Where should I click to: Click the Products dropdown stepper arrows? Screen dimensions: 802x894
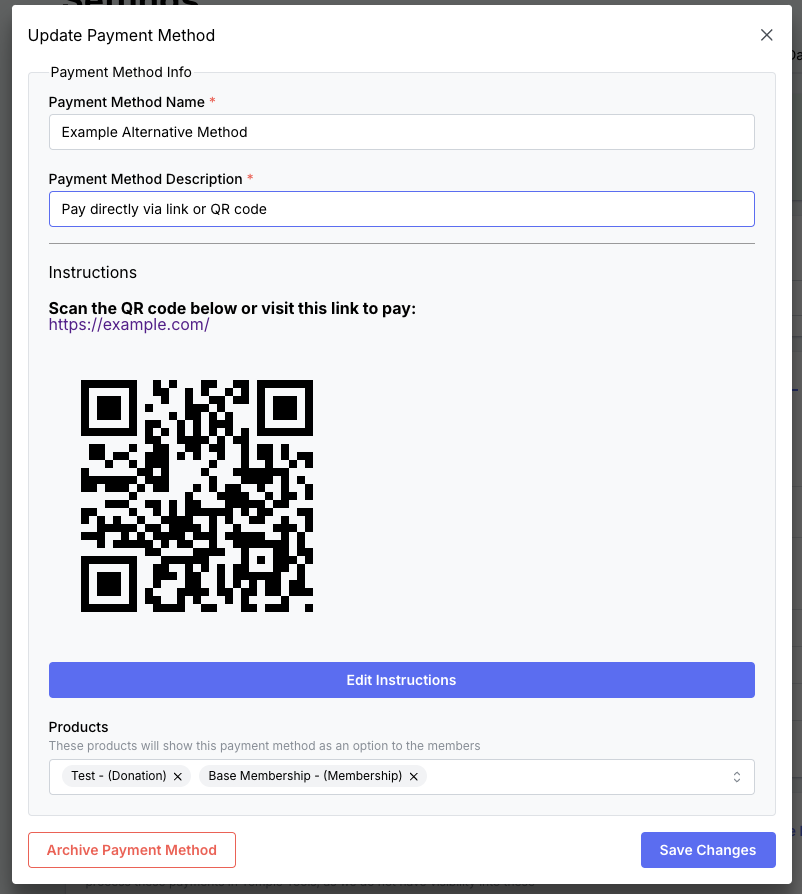pyautogui.click(x=736, y=776)
